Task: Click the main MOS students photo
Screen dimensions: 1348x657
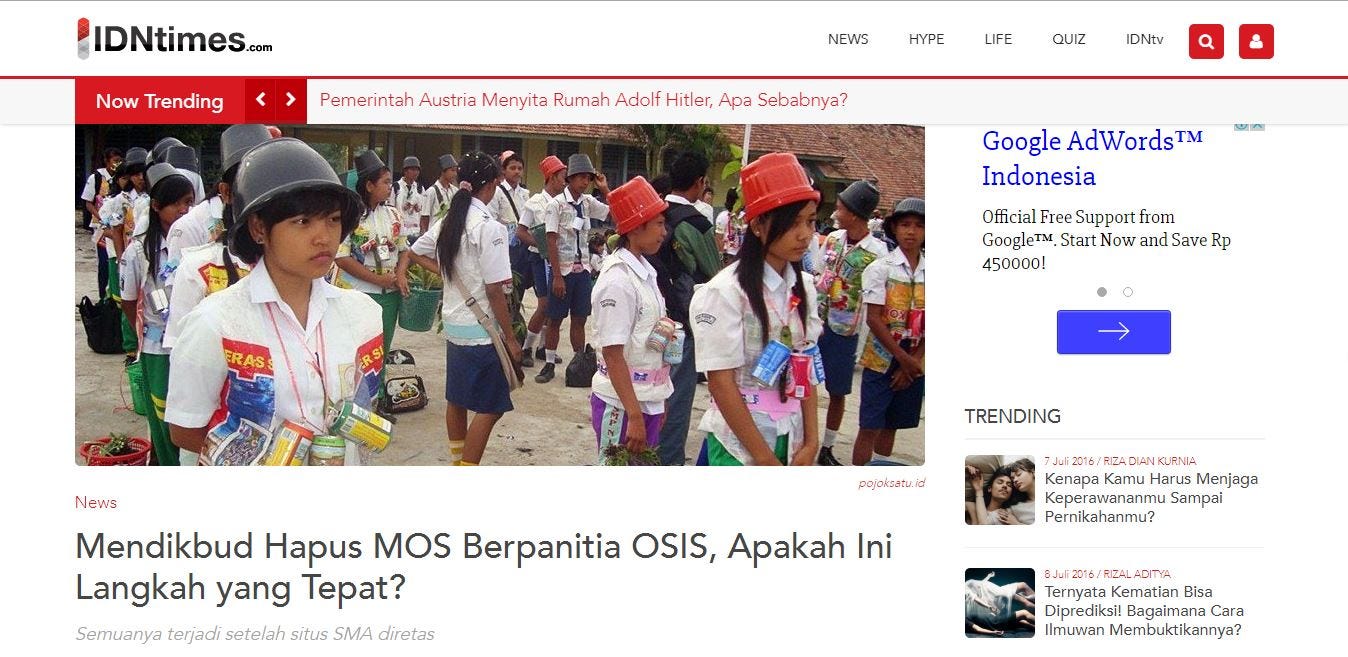Action: tap(500, 295)
